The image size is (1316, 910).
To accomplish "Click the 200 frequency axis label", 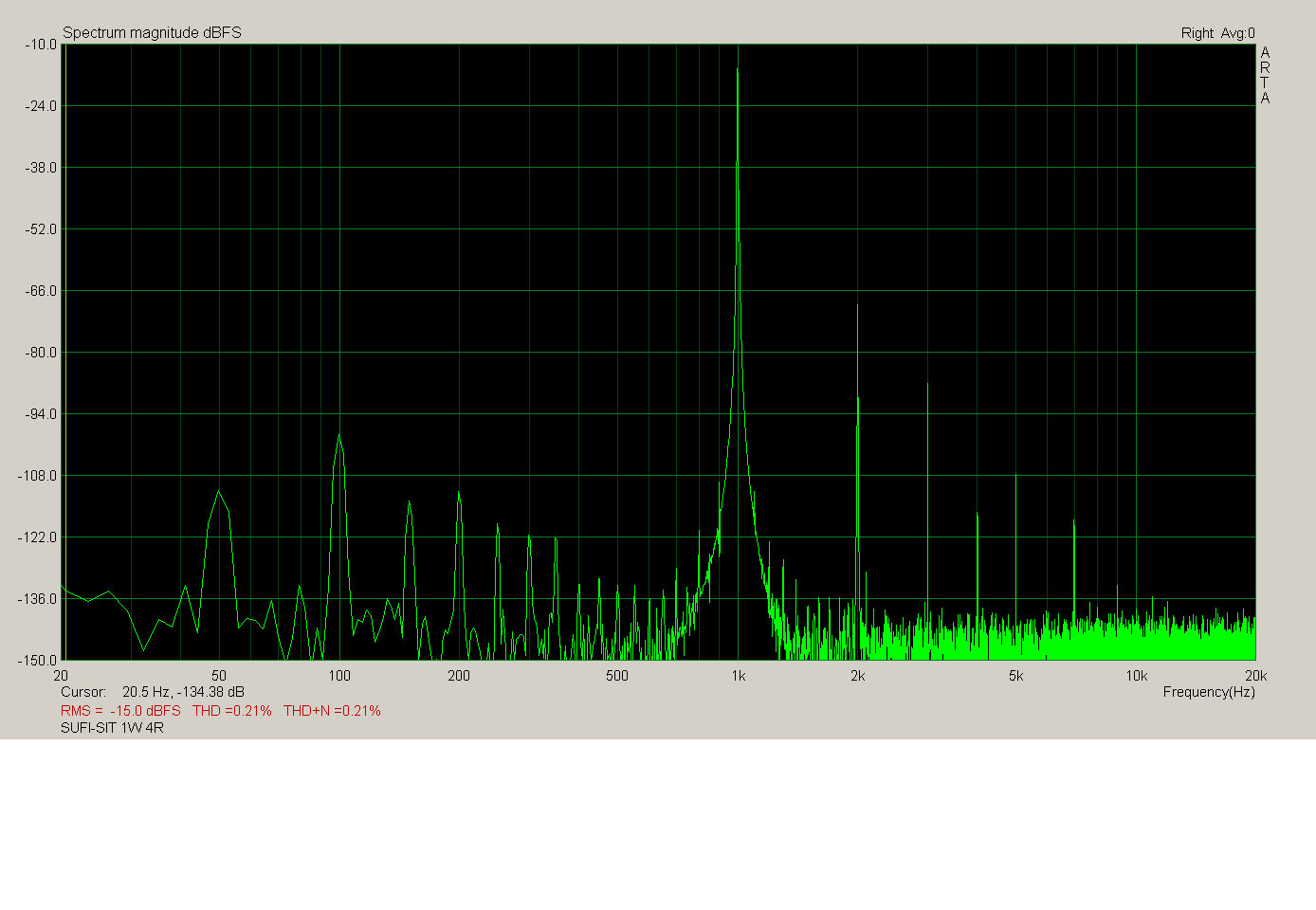I will (459, 676).
